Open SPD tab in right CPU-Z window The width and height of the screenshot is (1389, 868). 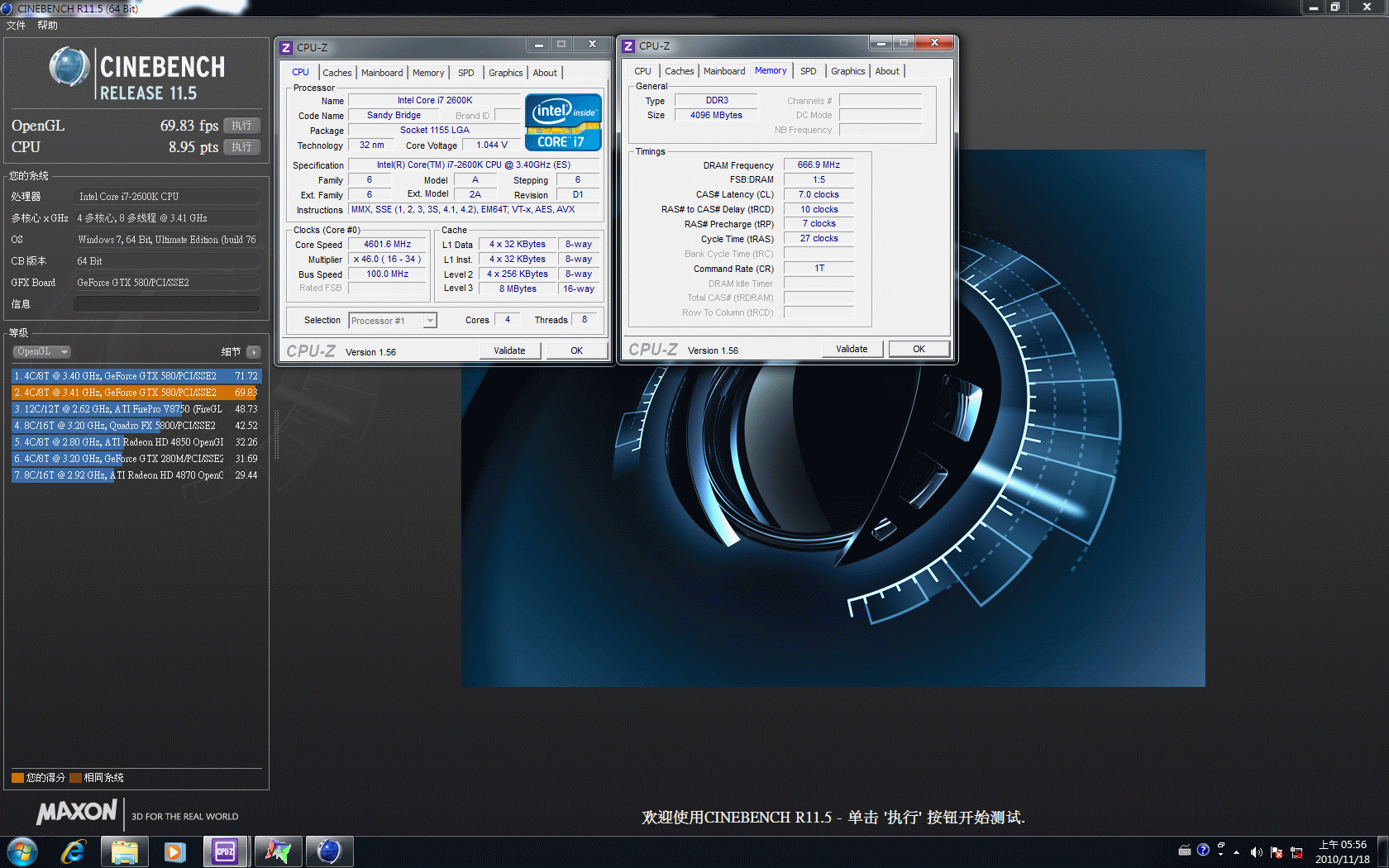(809, 71)
